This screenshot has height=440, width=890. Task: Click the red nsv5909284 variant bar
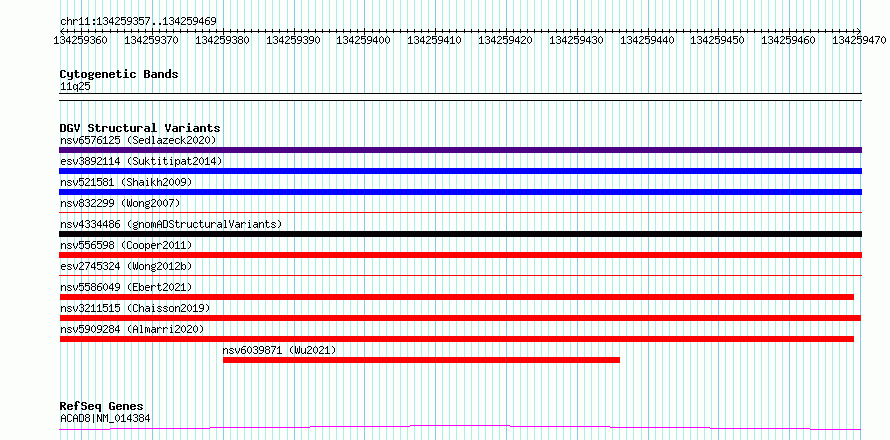[456, 339]
